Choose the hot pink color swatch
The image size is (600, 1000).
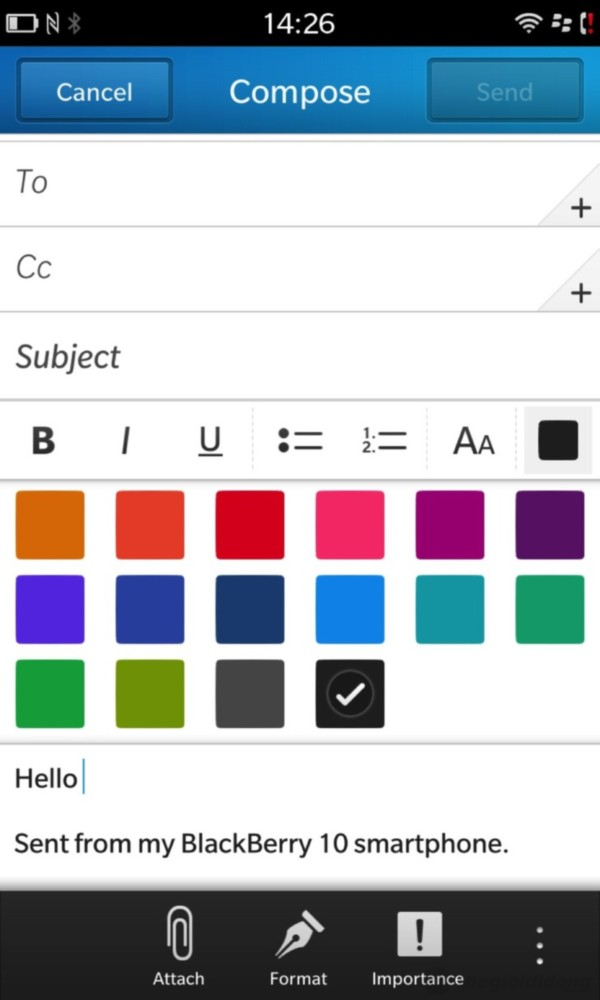coord(350,525)
